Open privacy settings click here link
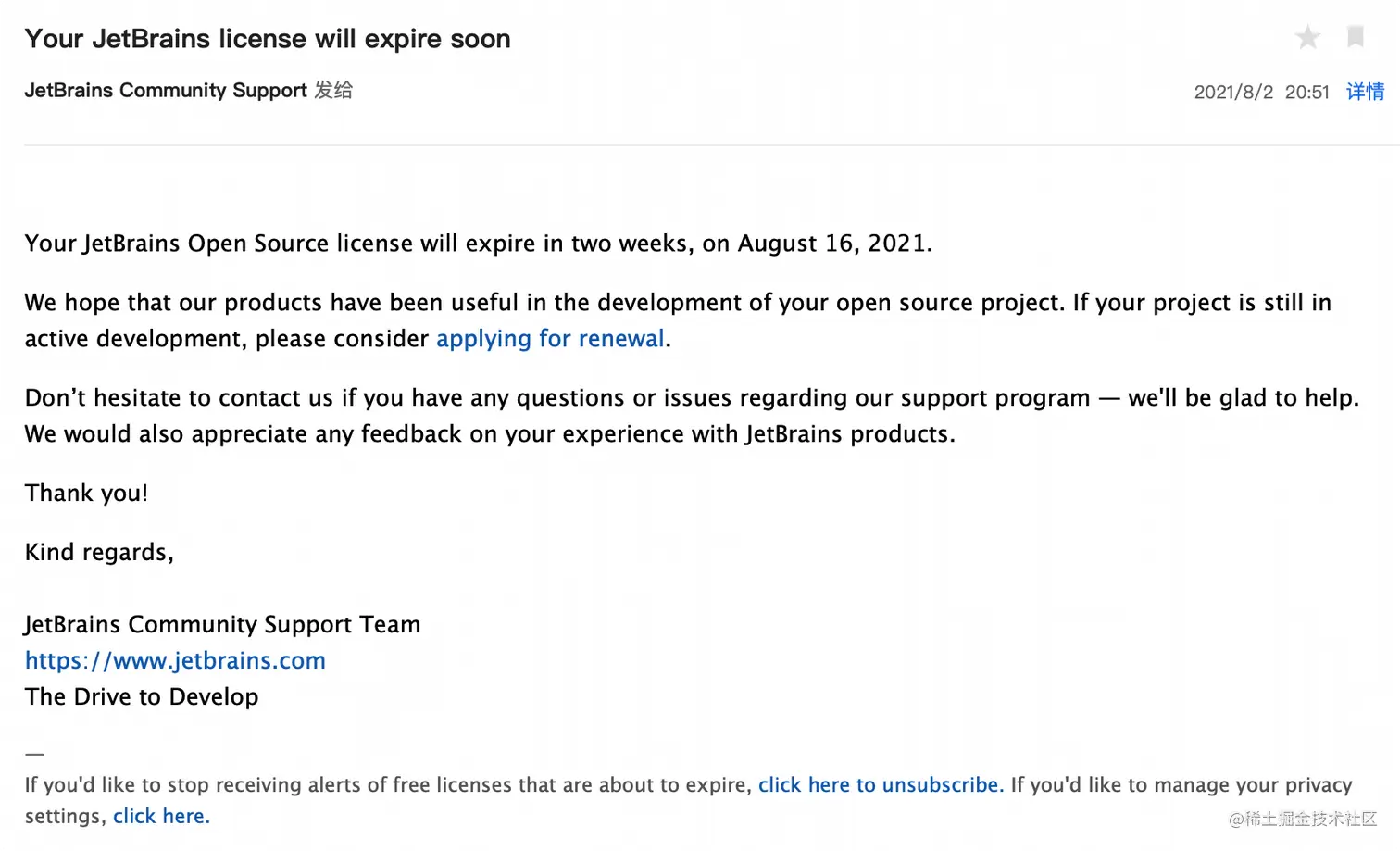This screenshot has height=851, width=1400. pos(161,817)
